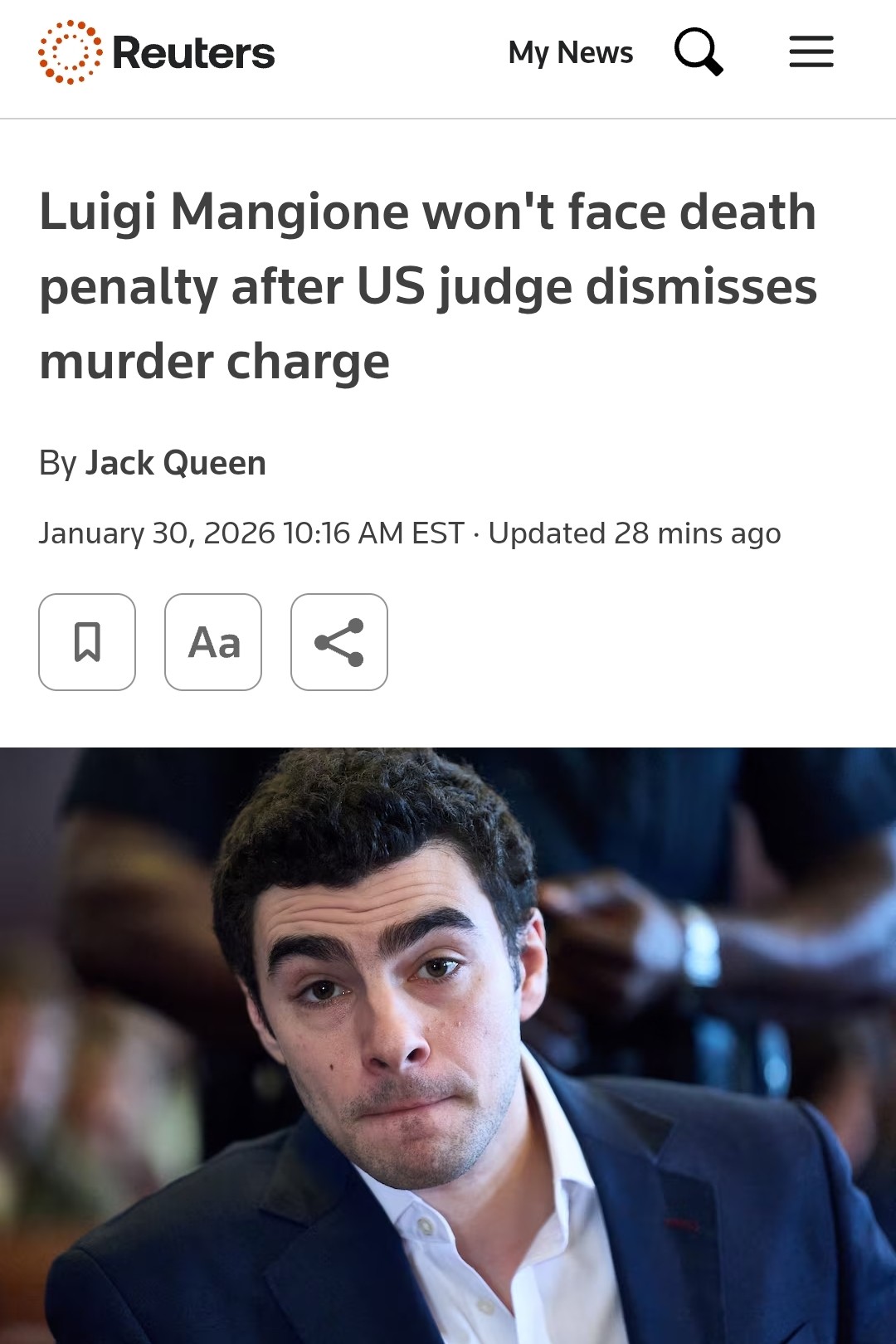Screen dimensions: 896x1344
Task: Select the headline word 'murder charge'
Action: coord(214,362)
